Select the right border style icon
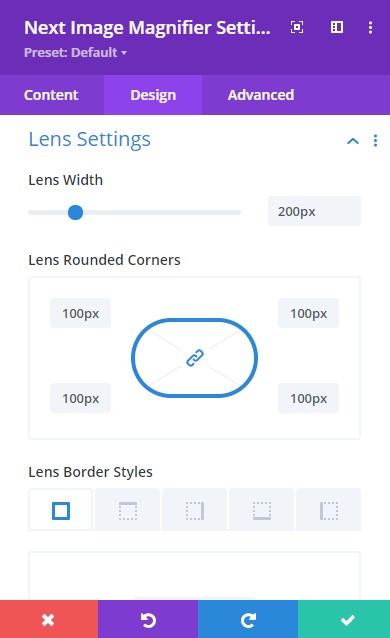This screenshot has height=638, width=390. 195,510
